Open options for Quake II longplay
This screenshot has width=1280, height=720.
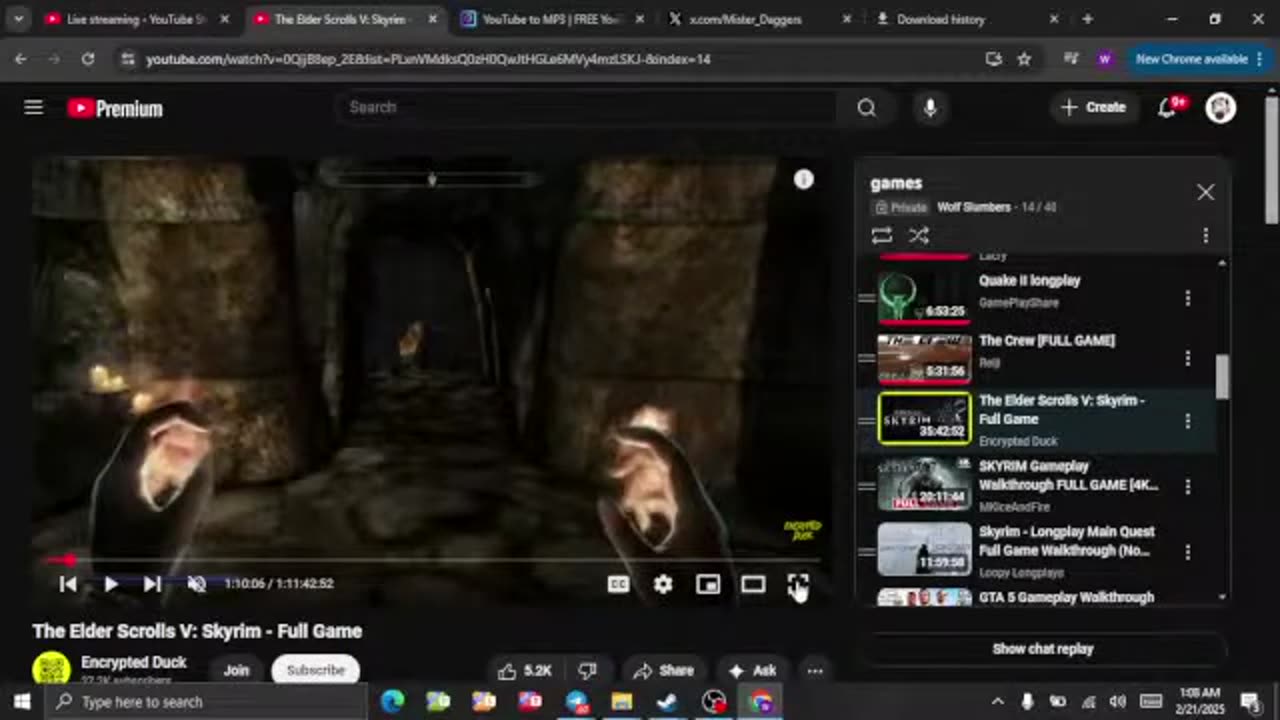click(x=1188, y=298)
